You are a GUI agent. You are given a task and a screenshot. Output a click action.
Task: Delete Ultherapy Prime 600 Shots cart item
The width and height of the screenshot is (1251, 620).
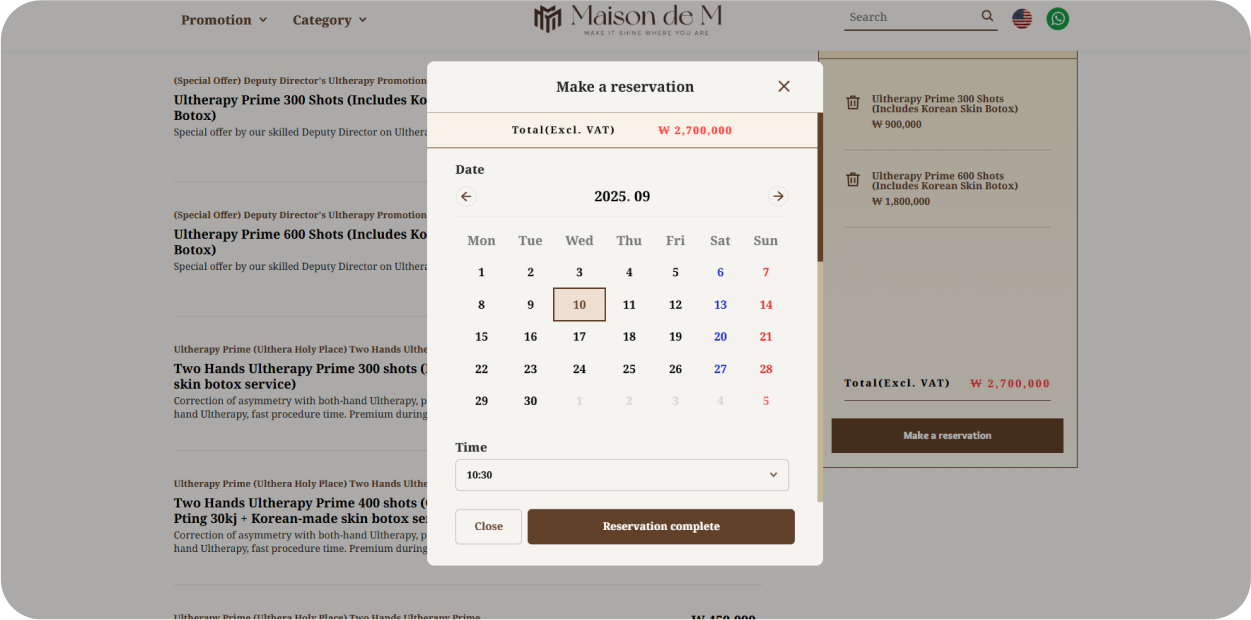point(853,180)
